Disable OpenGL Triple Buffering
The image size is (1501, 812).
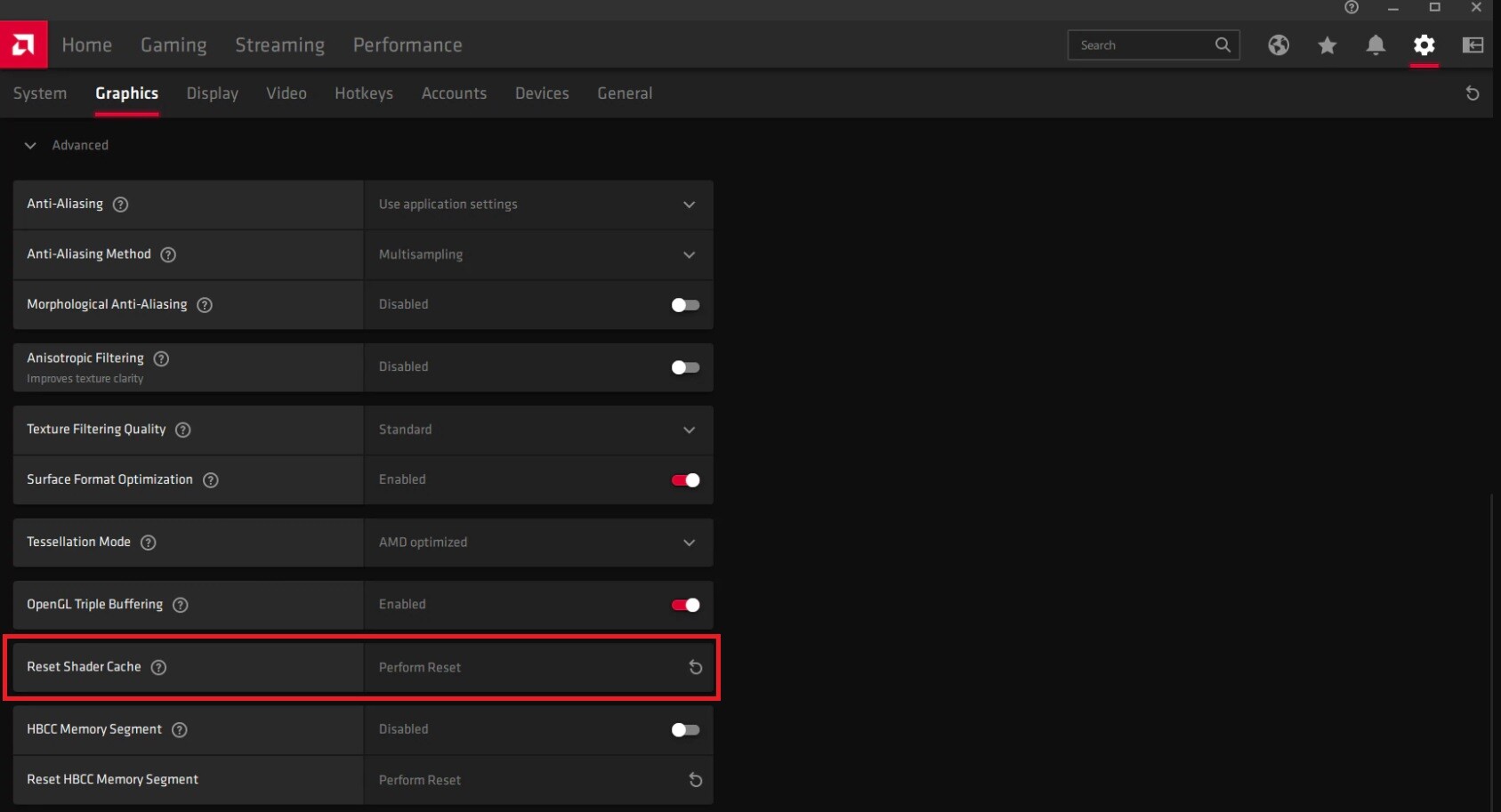click(x=684, y=605)
